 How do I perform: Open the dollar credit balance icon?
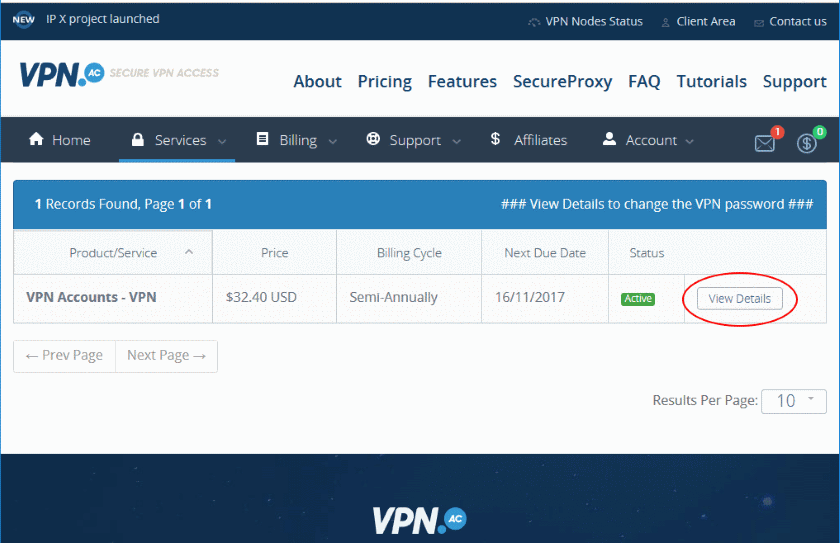(806, 144)
